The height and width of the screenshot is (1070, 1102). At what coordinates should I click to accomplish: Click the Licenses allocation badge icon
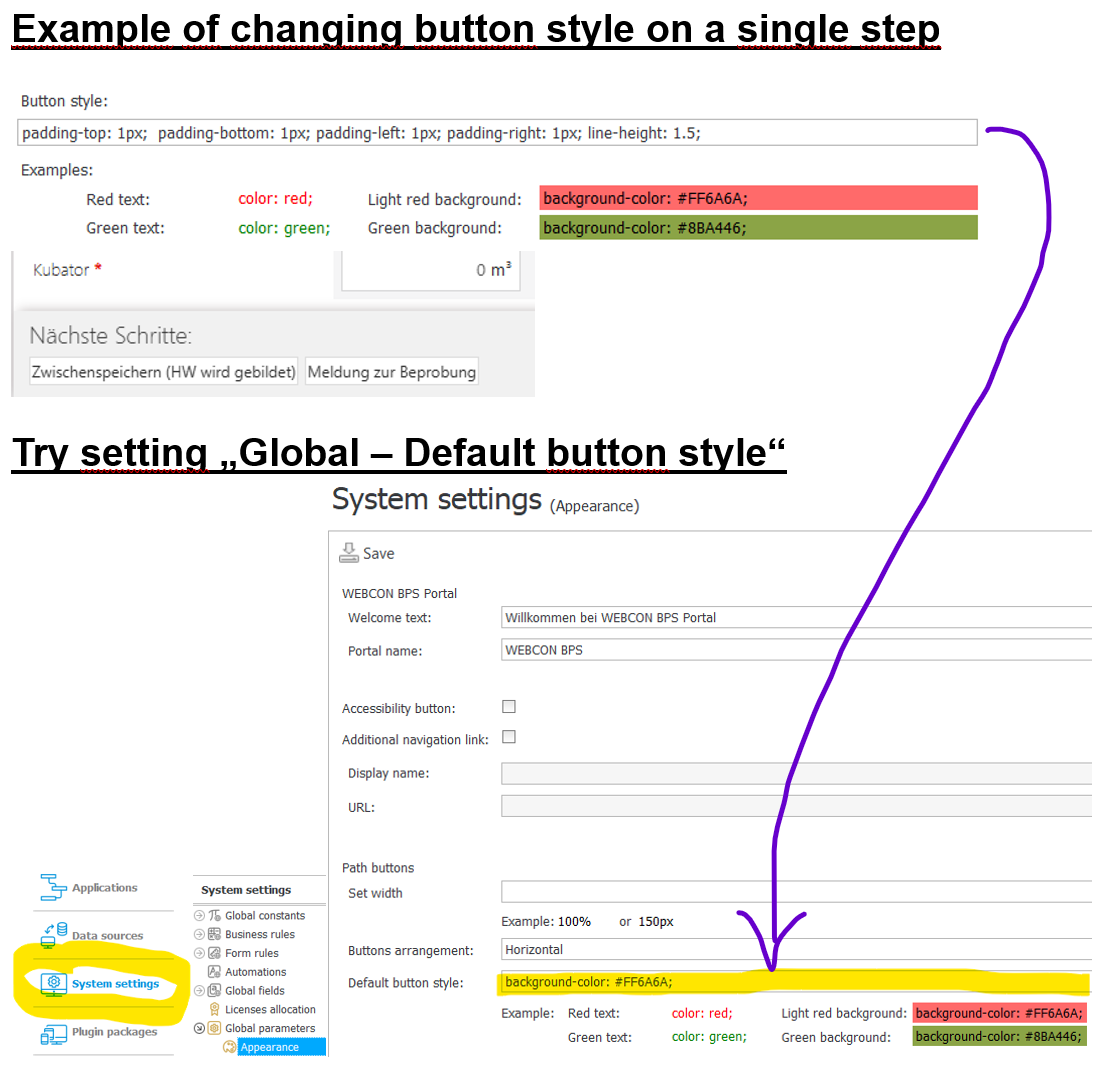click(x=215, y=1010)
